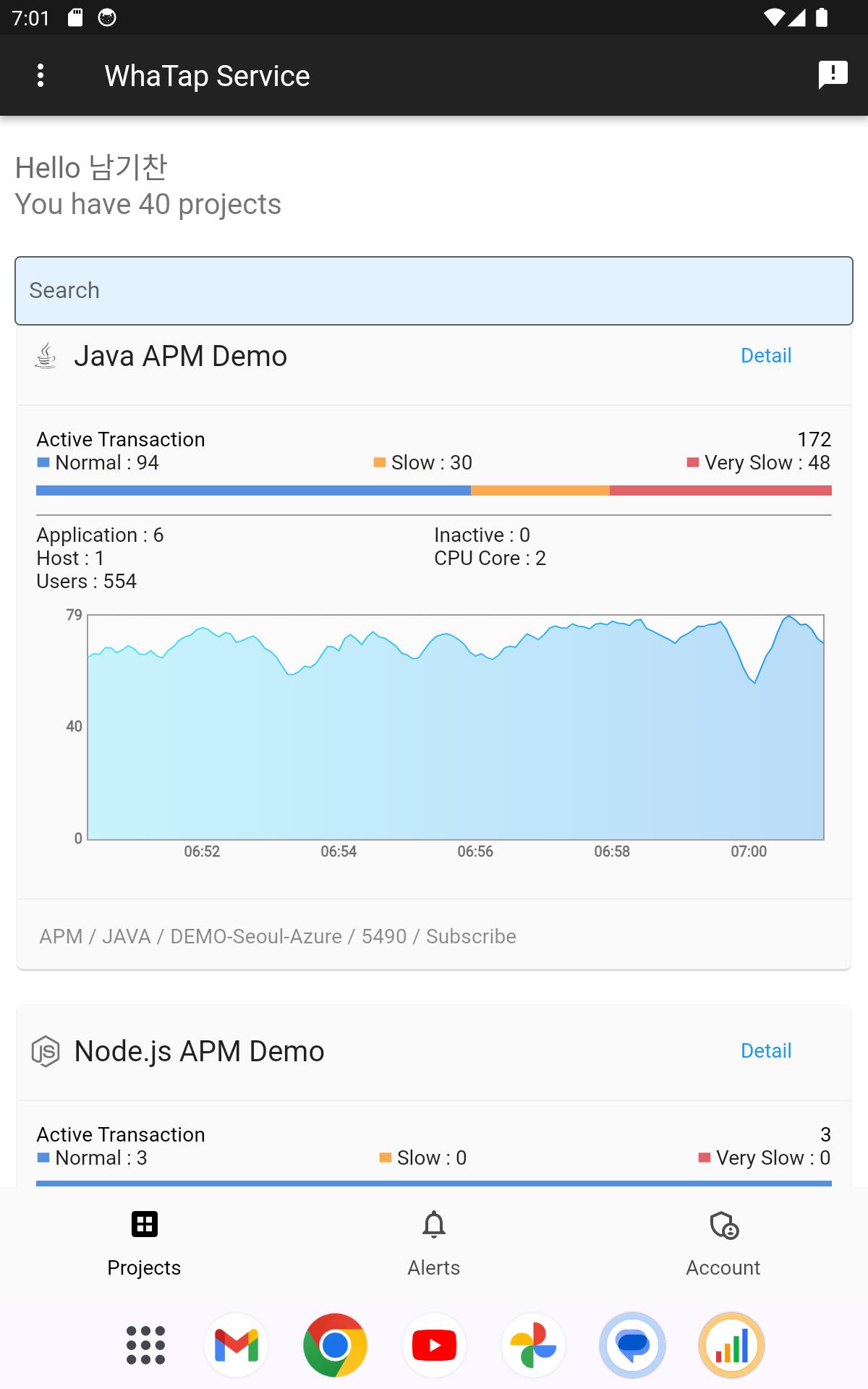Screen dimensions: 868x1389
Task: Click the 06:54 chart time label
Action: point(339,851)
